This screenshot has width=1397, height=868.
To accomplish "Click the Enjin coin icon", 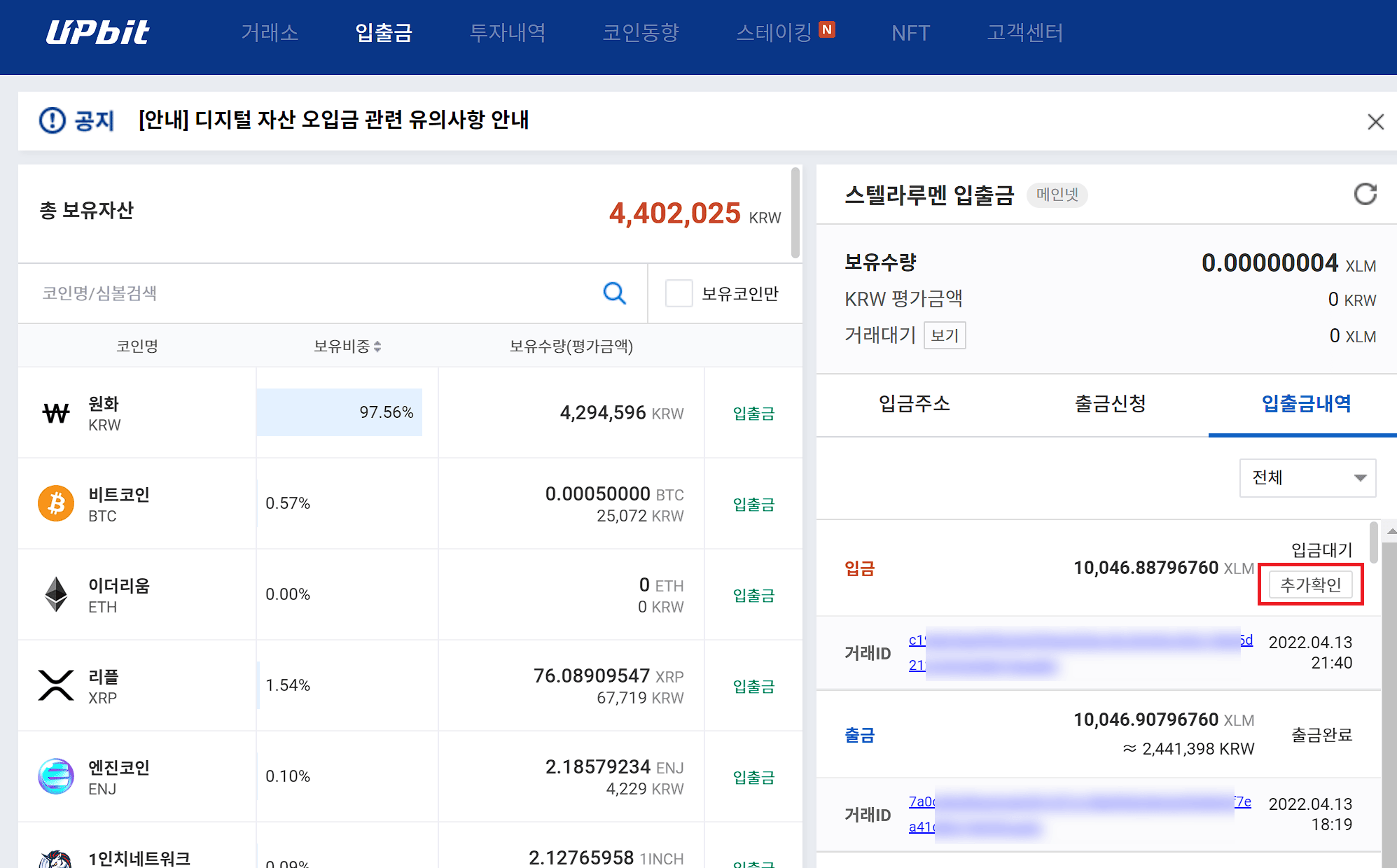I will tap(56, 776).
